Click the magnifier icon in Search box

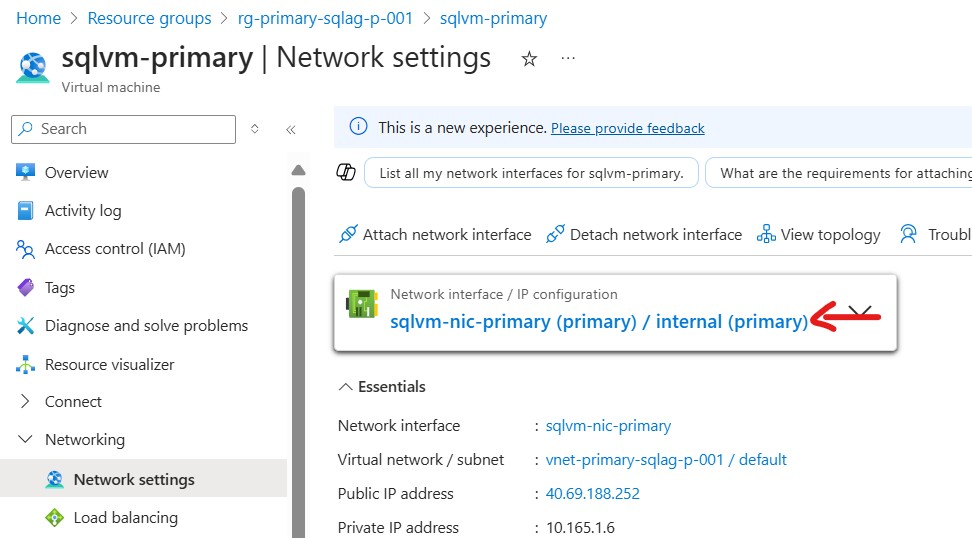point(26,129)
